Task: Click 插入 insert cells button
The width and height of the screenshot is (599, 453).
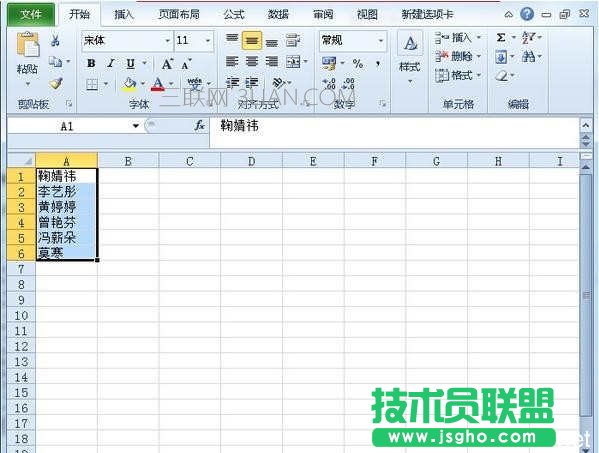Action: click(x=457, y=37)
